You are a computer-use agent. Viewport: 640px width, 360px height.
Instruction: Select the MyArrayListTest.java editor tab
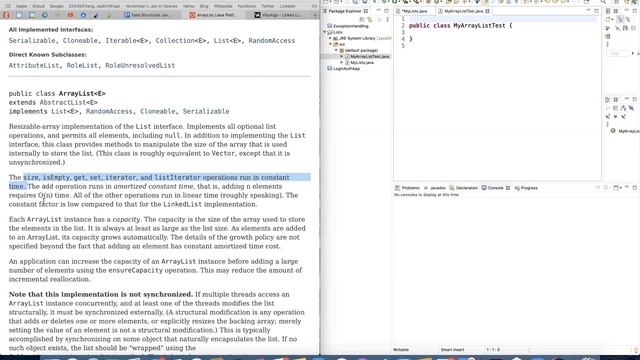click(x=463, y=11)
